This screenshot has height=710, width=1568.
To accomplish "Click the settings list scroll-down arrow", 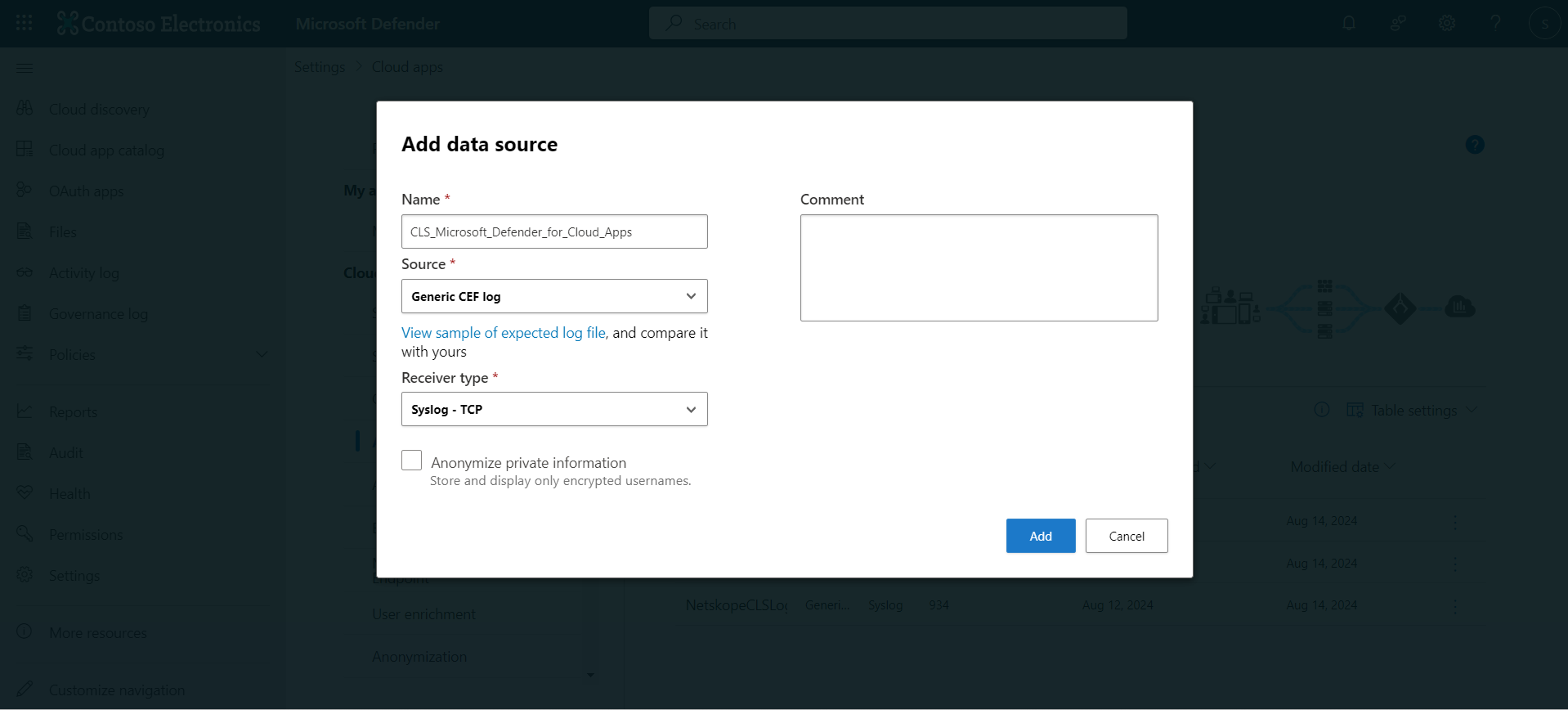I will 590,675.
